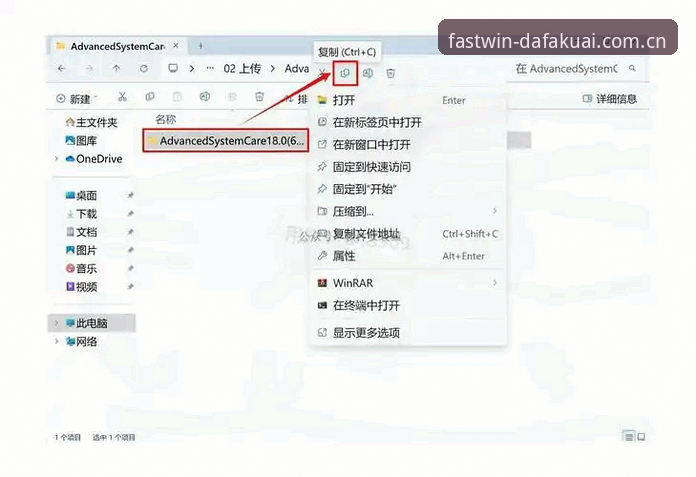Viewport: 696px width, 477px height.
Task: Choose 在新标签页中打开
Action: click(x=408, y=122)
